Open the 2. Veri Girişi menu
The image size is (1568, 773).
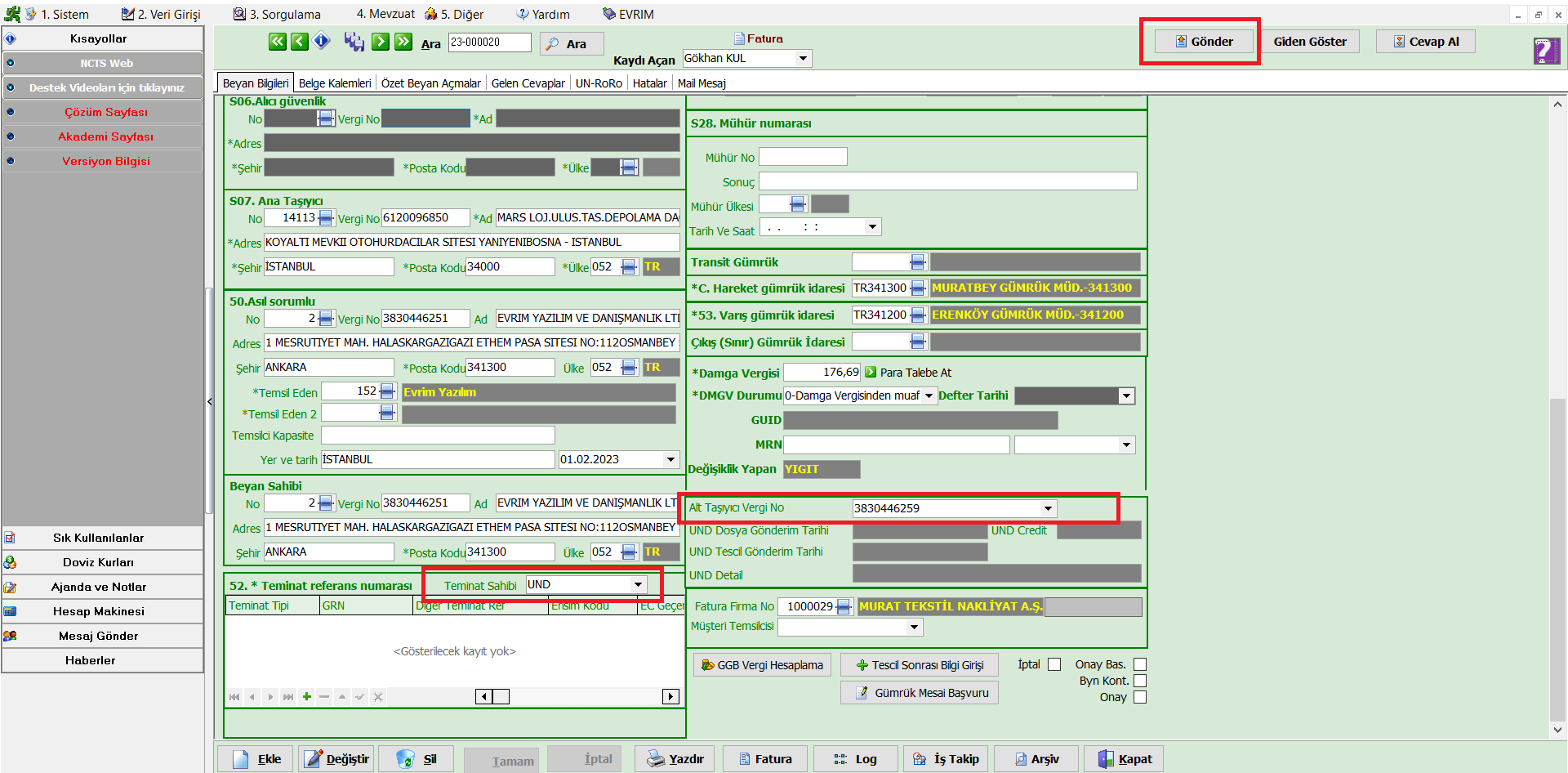click(162, 14)
